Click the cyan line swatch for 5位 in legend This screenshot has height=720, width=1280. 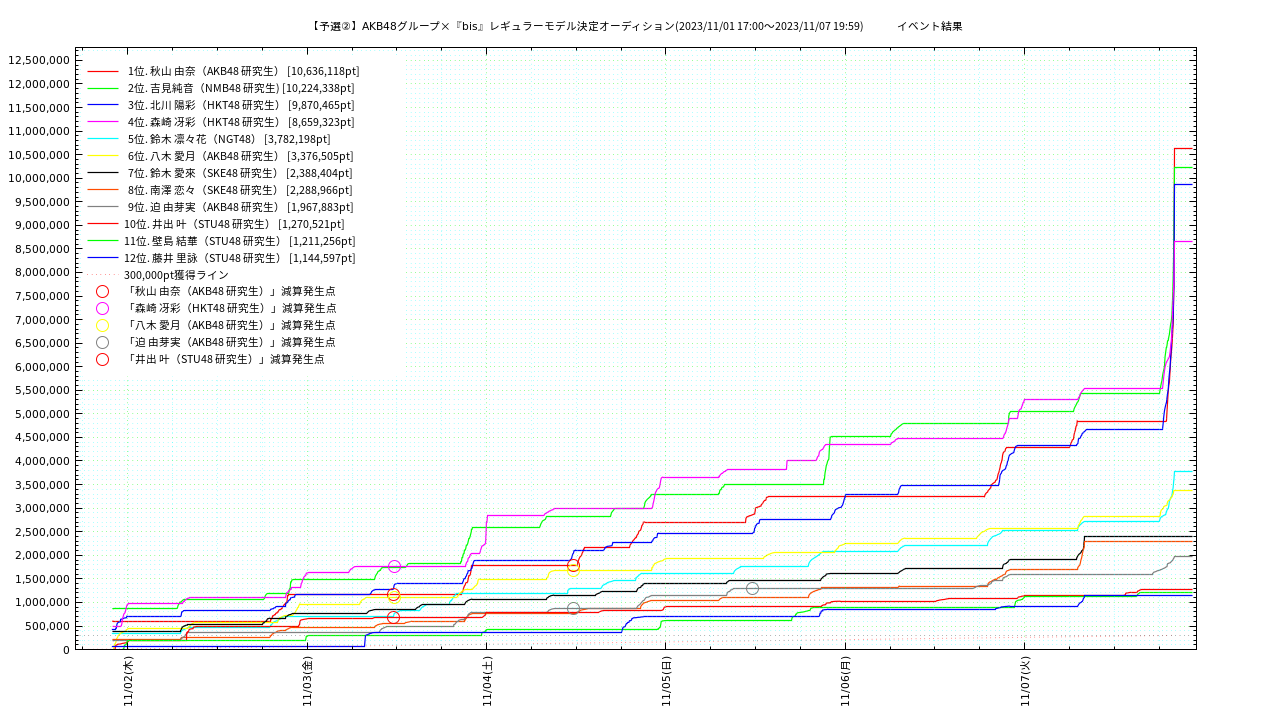tap(102, 139)
